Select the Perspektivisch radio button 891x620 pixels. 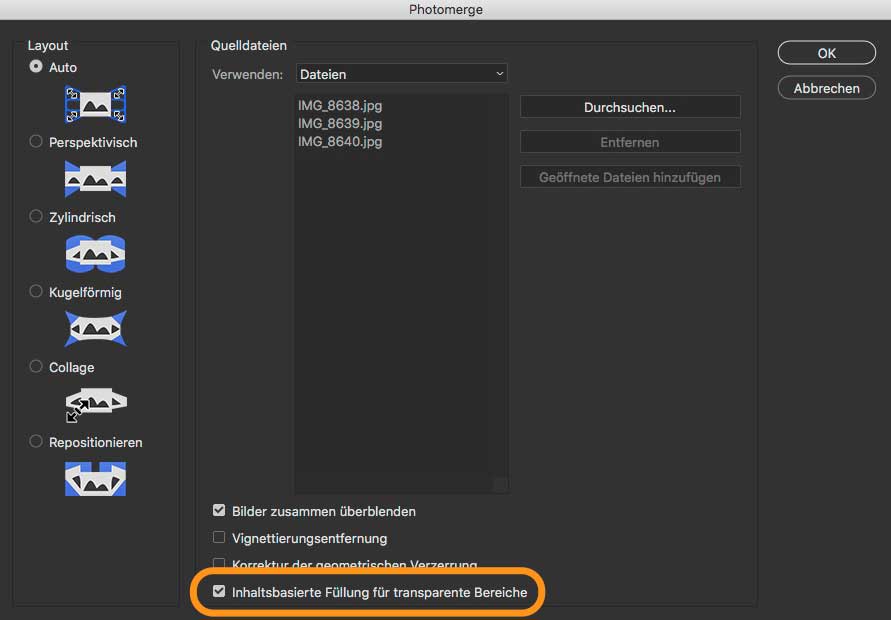point(36,142)
